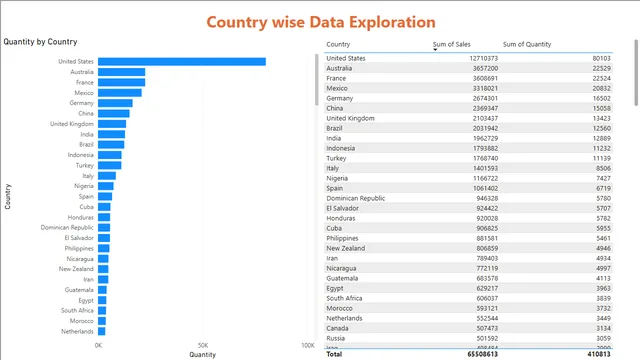The height and width of the screenshot is (360, 640).
Task: Select Dominican Republic cell in table
Action: coord(356,198)
